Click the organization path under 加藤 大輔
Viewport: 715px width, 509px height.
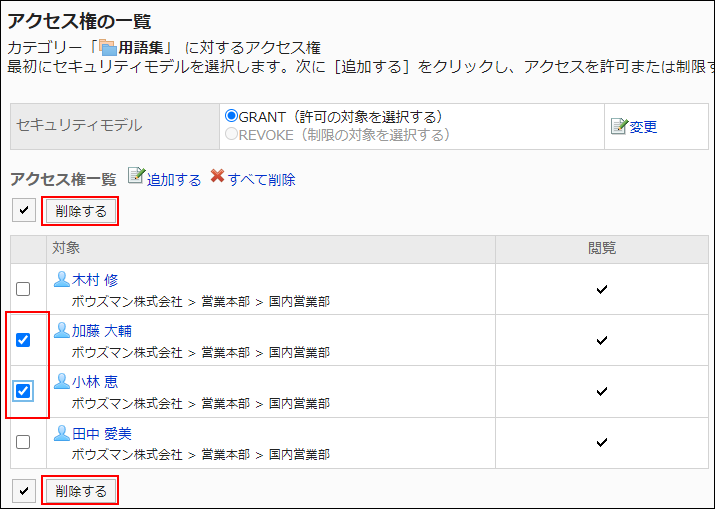(x=201, y=353)
